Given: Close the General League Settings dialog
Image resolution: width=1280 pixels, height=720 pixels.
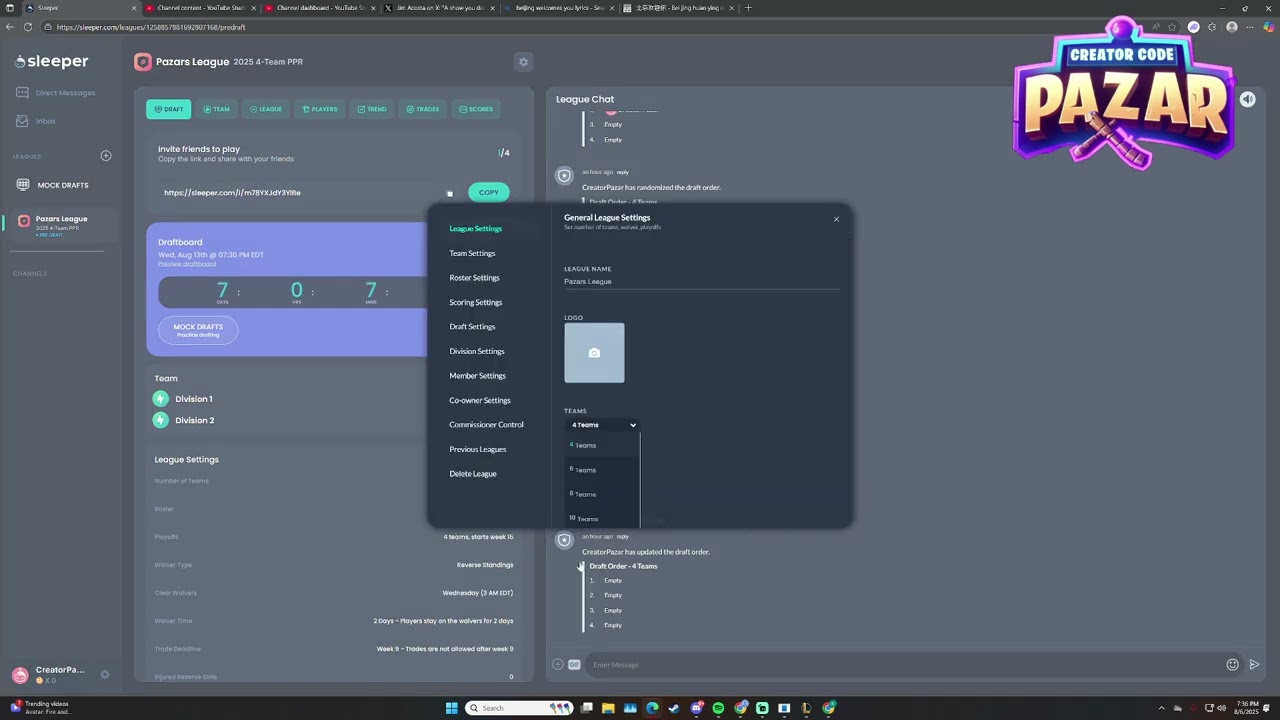Looking at the screenshot, I should (836, 219).
